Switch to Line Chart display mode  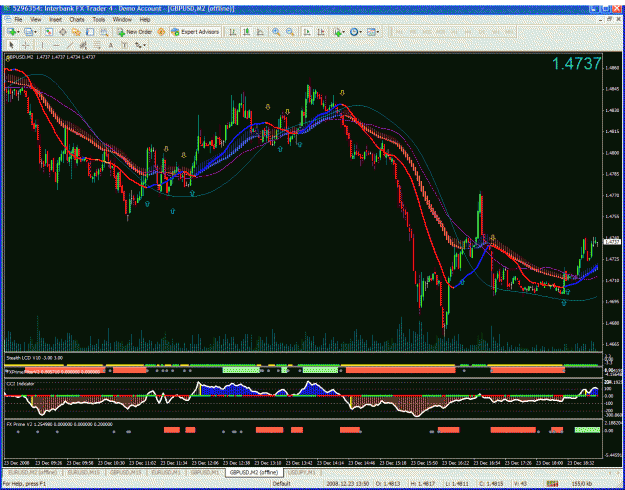pos(260,32)
